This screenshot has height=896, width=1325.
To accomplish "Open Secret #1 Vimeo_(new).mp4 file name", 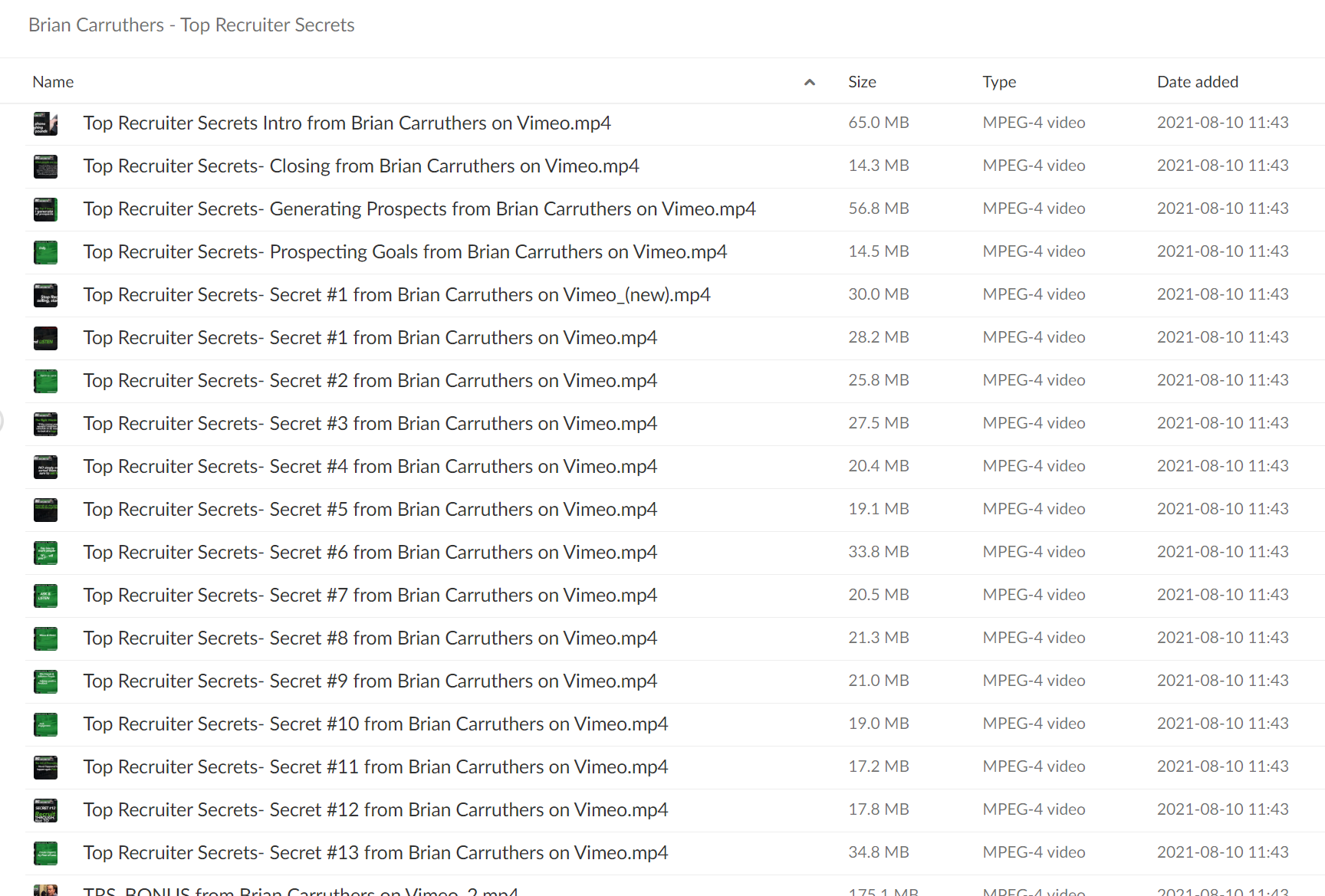I will click(x=396, y=295).
